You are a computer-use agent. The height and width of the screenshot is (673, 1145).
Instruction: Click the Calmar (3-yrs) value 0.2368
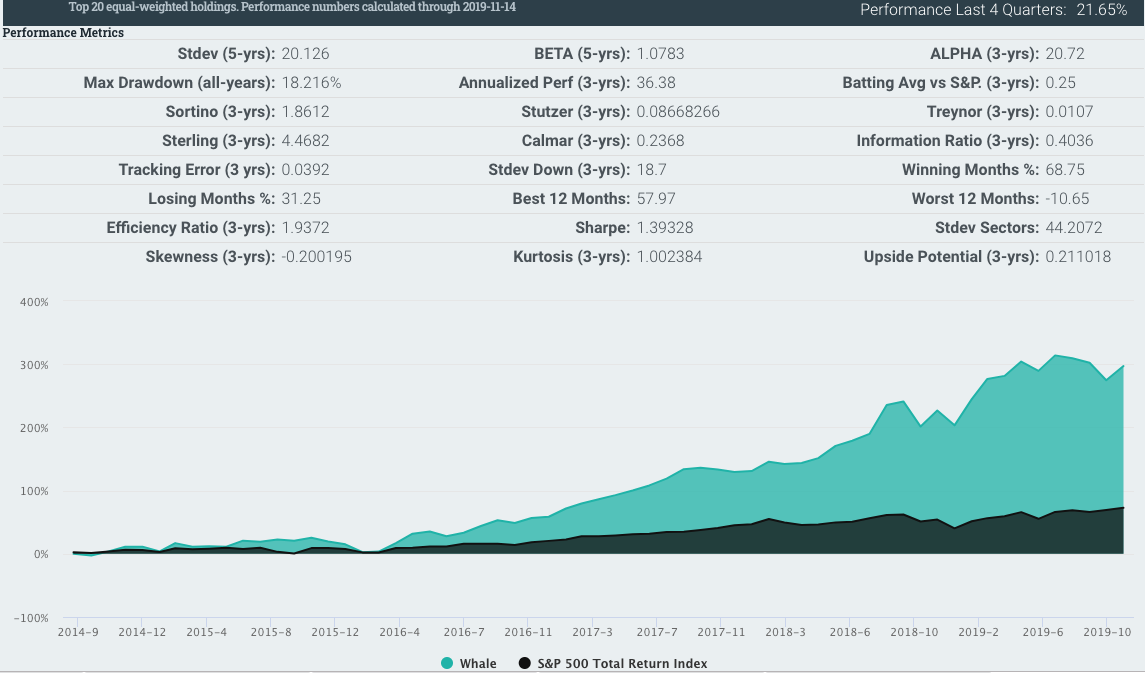pos(660,141)
